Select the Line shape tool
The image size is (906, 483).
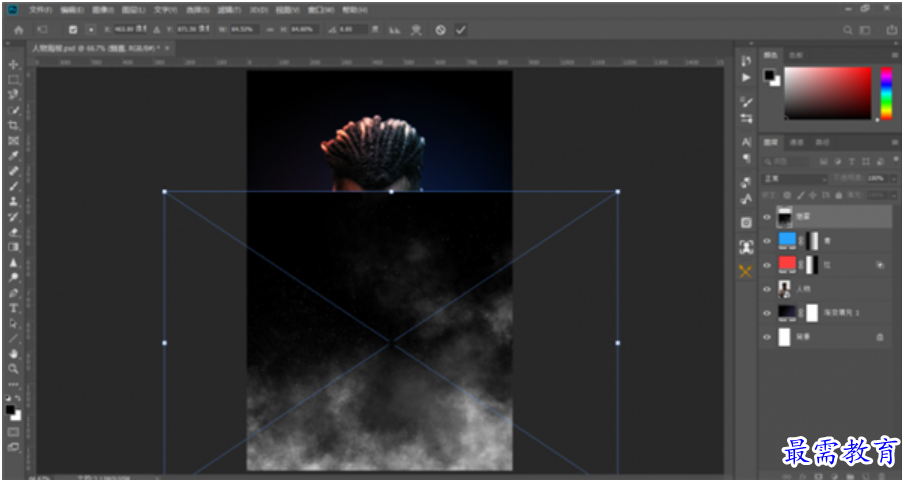[13, 338]
